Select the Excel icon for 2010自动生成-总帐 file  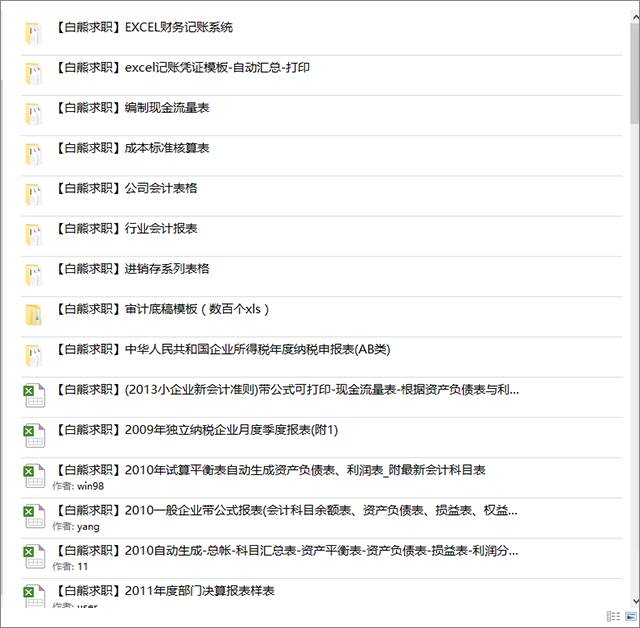tap(34, 557)
